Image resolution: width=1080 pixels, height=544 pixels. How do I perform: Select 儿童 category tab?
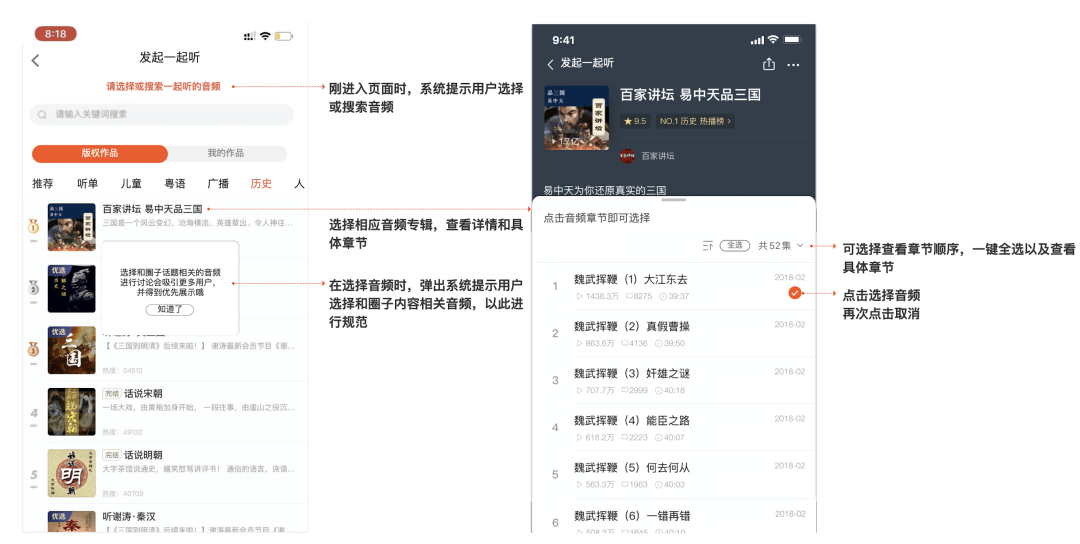point(131,183)
